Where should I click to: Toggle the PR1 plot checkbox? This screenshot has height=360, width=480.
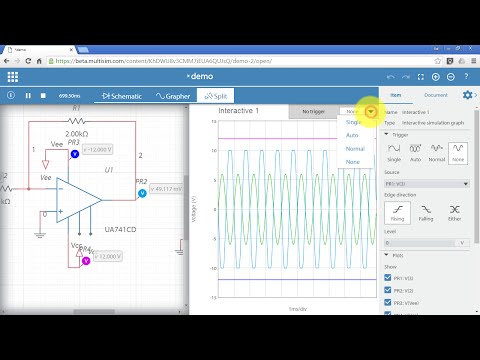pos(387,277)
